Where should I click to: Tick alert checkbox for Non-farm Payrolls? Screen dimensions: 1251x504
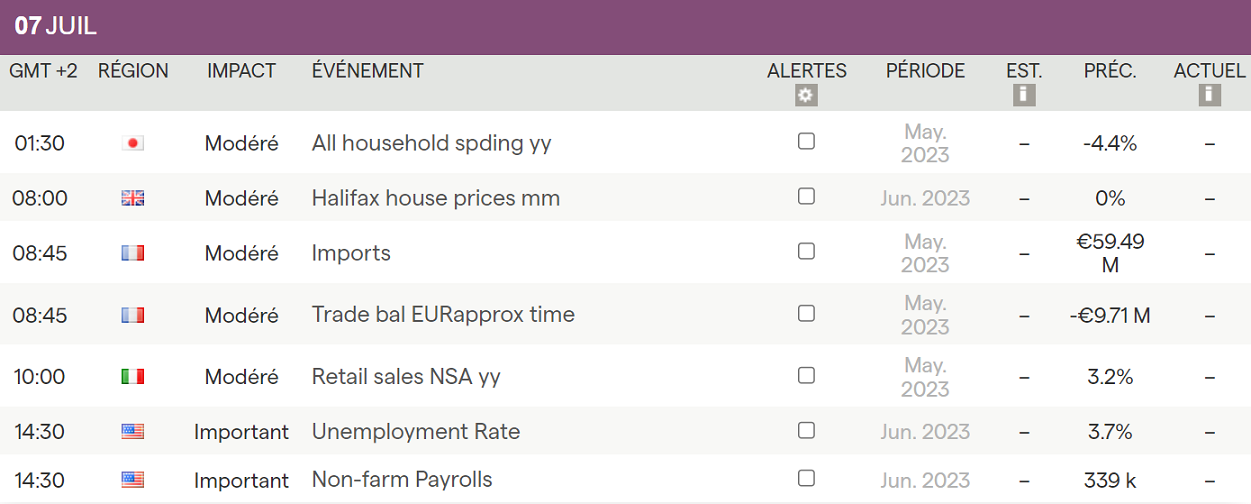coord(806,479)
